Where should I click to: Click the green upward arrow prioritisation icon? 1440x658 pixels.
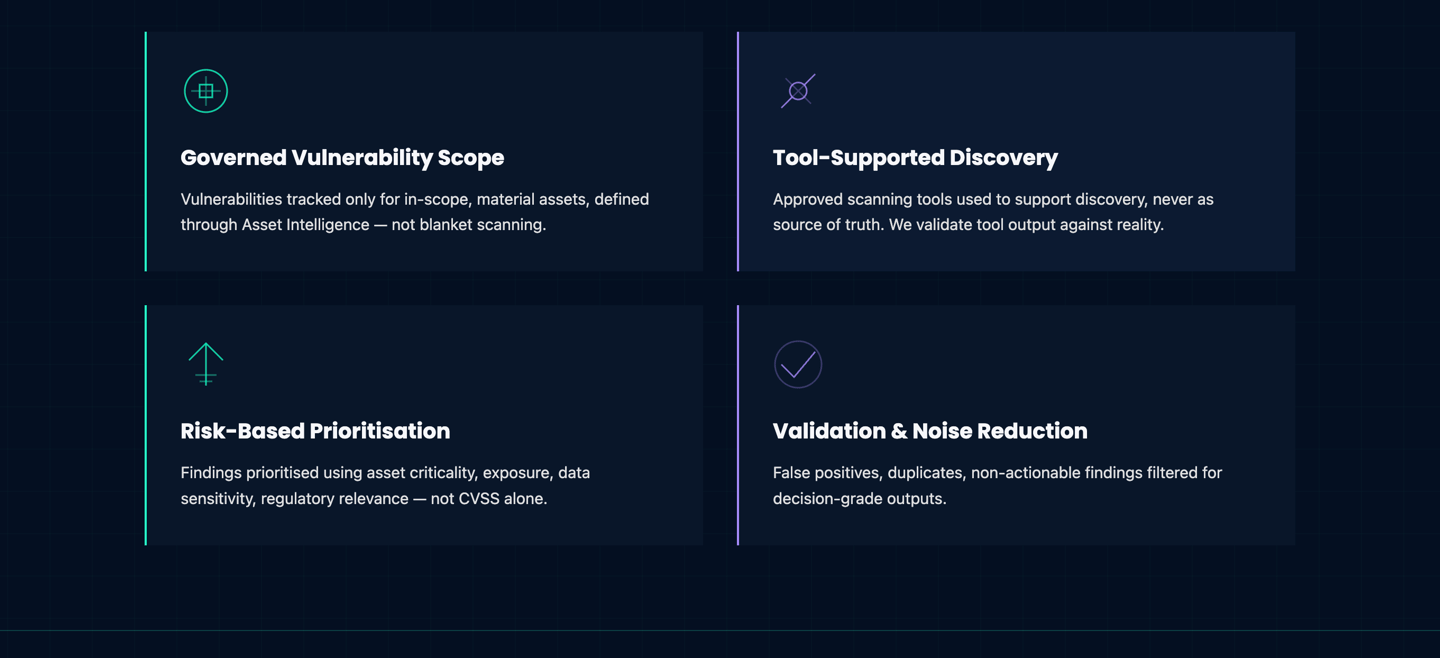206,364
